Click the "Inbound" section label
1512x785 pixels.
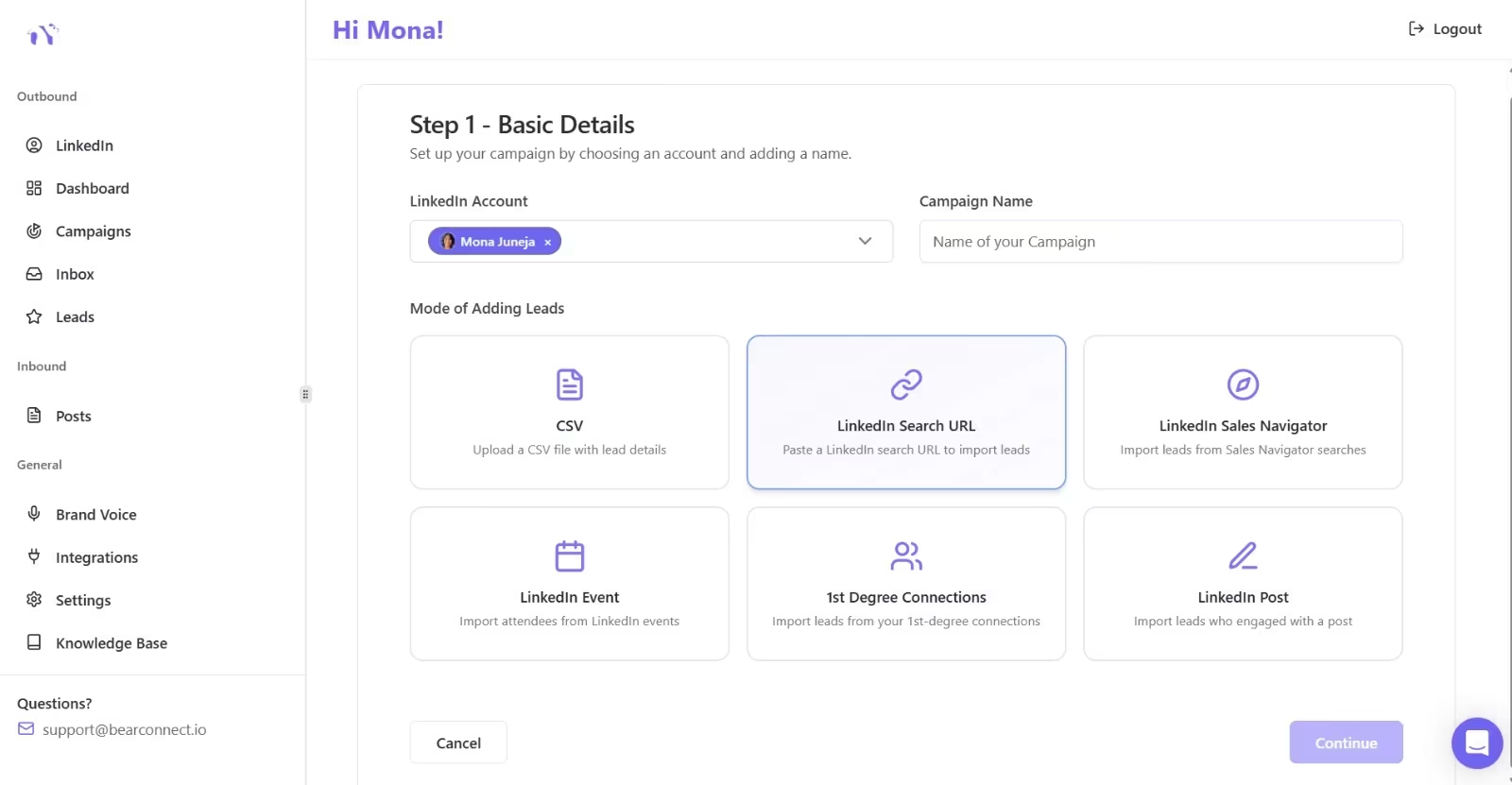(42, 367)
